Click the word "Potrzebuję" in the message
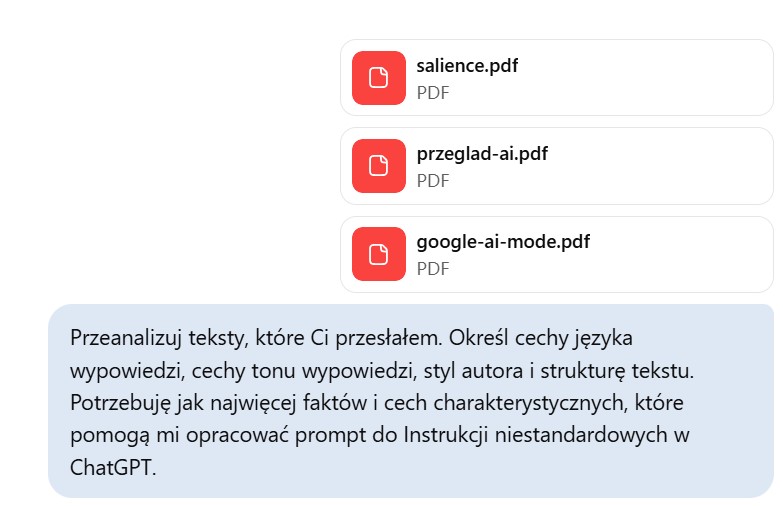This screenshot has width=783, height=506. [115, 403]
